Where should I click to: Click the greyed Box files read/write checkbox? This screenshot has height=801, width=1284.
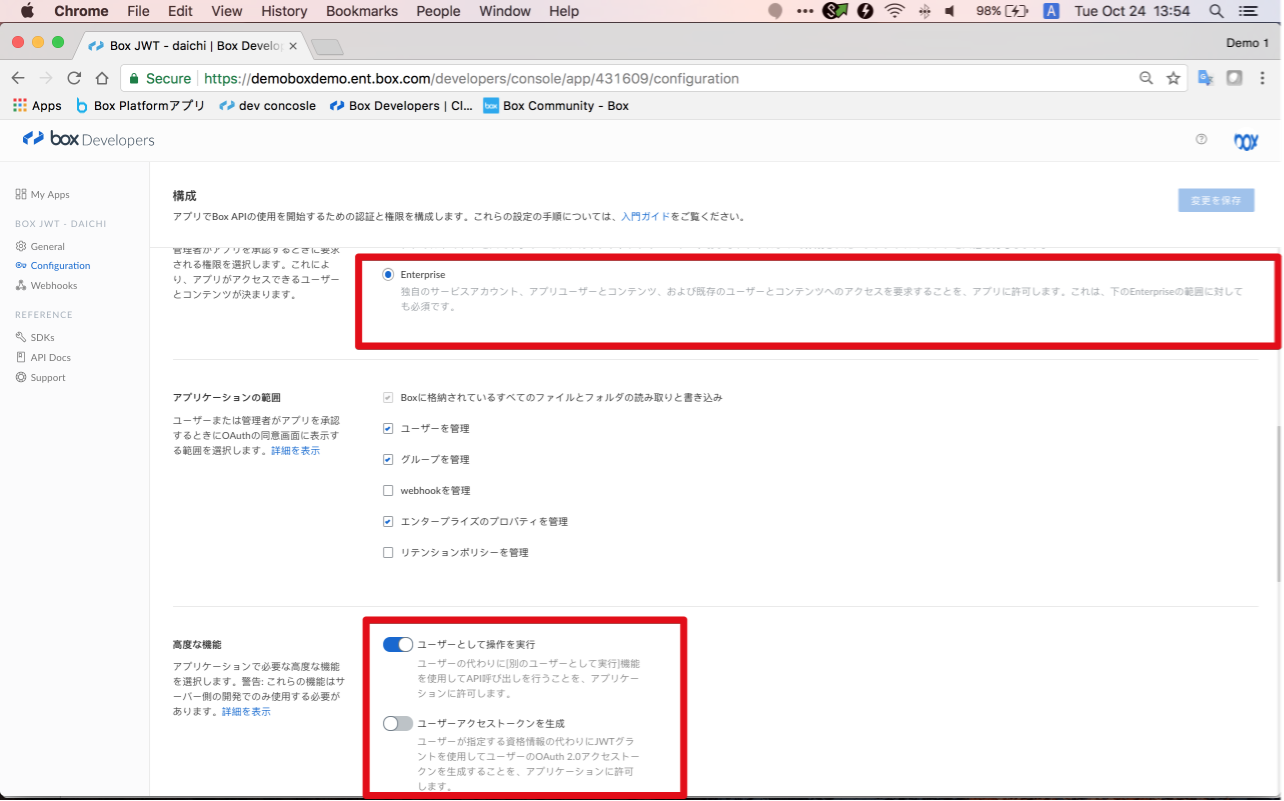click(x=388, y=397)
